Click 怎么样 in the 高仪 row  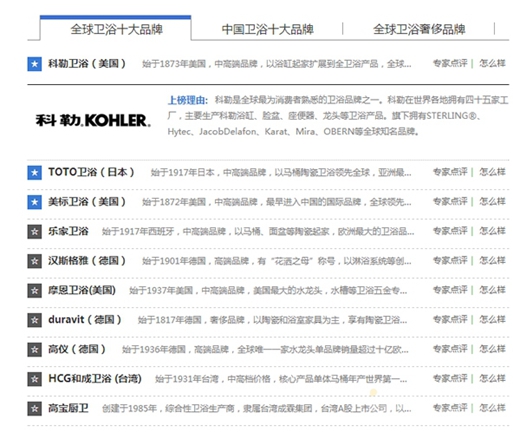pos(492,349)
